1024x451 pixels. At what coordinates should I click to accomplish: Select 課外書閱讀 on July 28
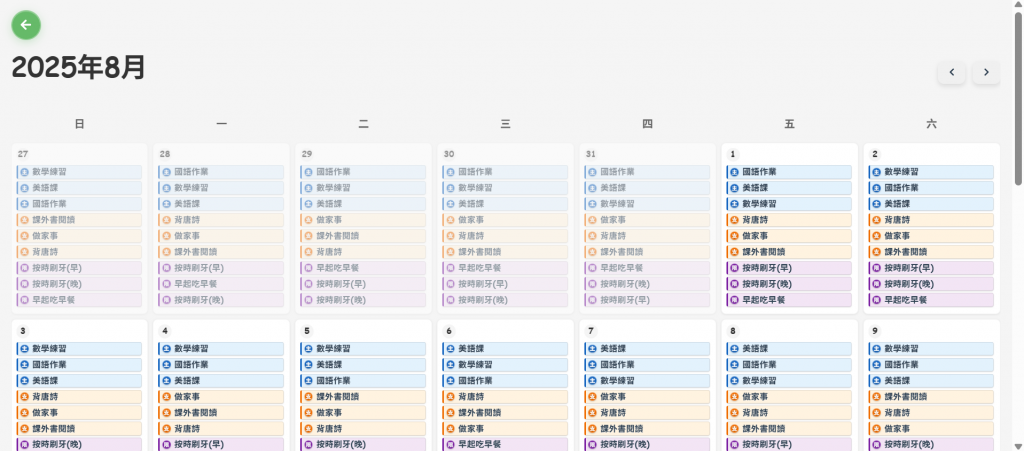click(x=221, y=252)
